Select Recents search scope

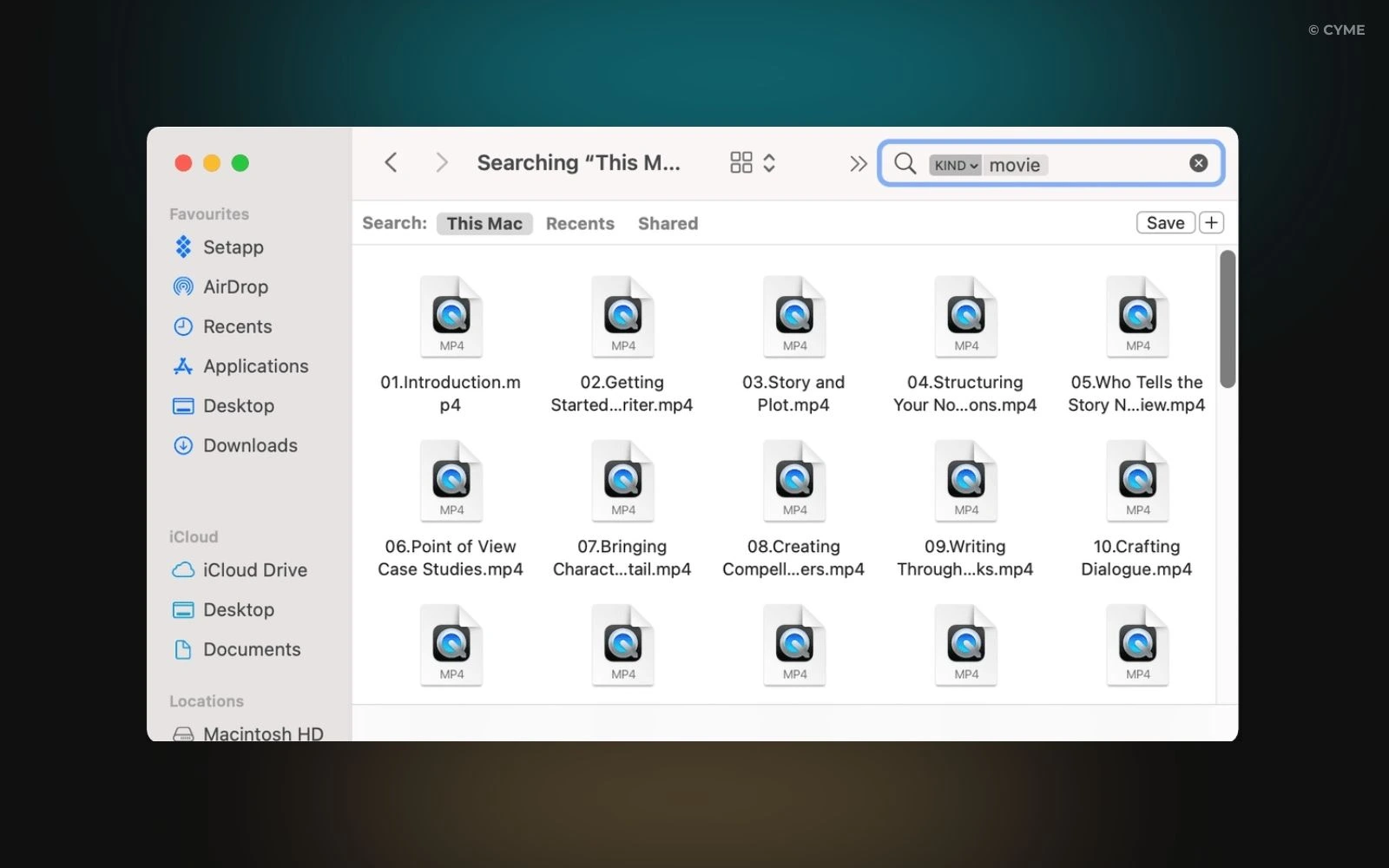click(x=580, y=223)
